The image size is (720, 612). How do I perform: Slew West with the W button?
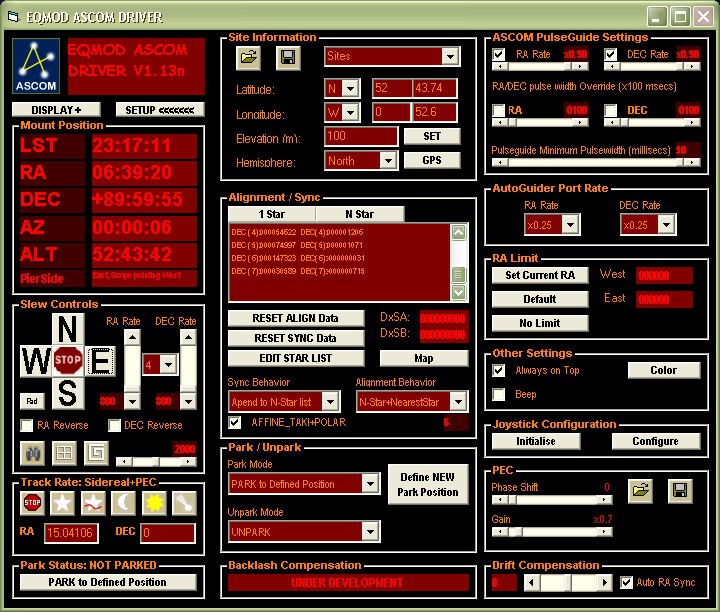[x=36, y=361]
